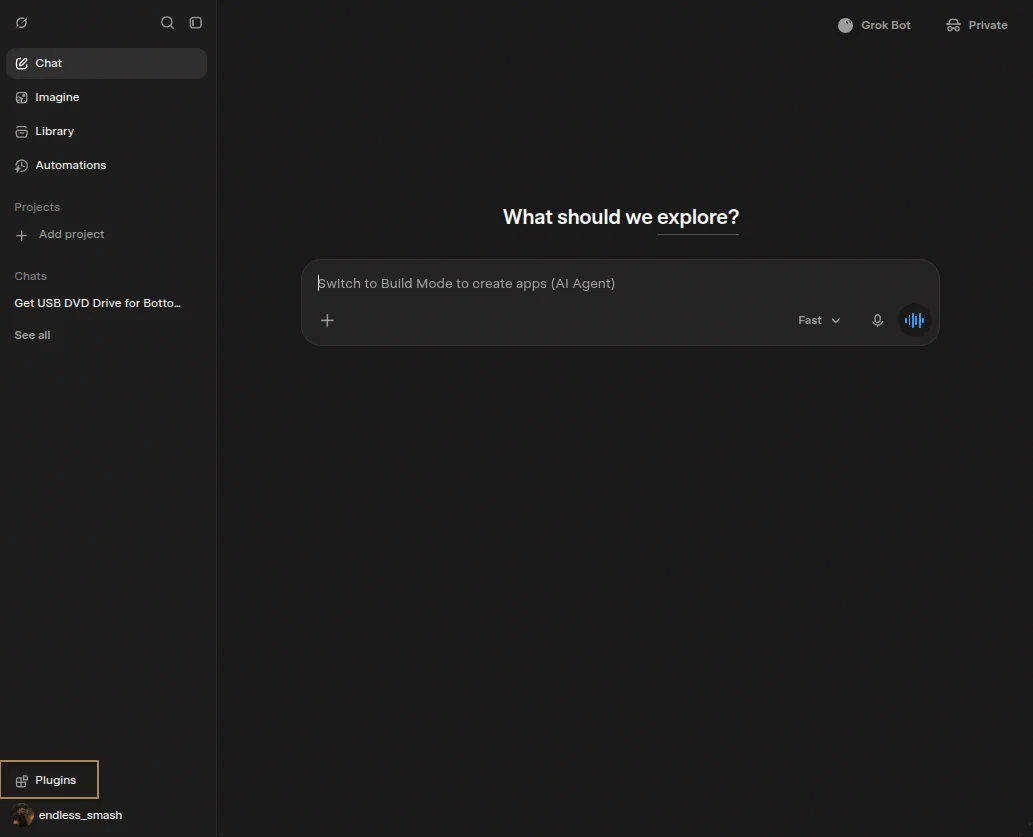
Task: Click the Grok Bot button
Action: [874, 25]
